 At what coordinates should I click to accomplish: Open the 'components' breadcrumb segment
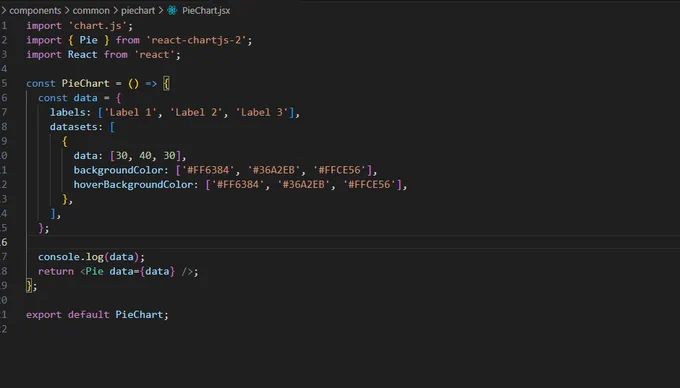point(35,10)
